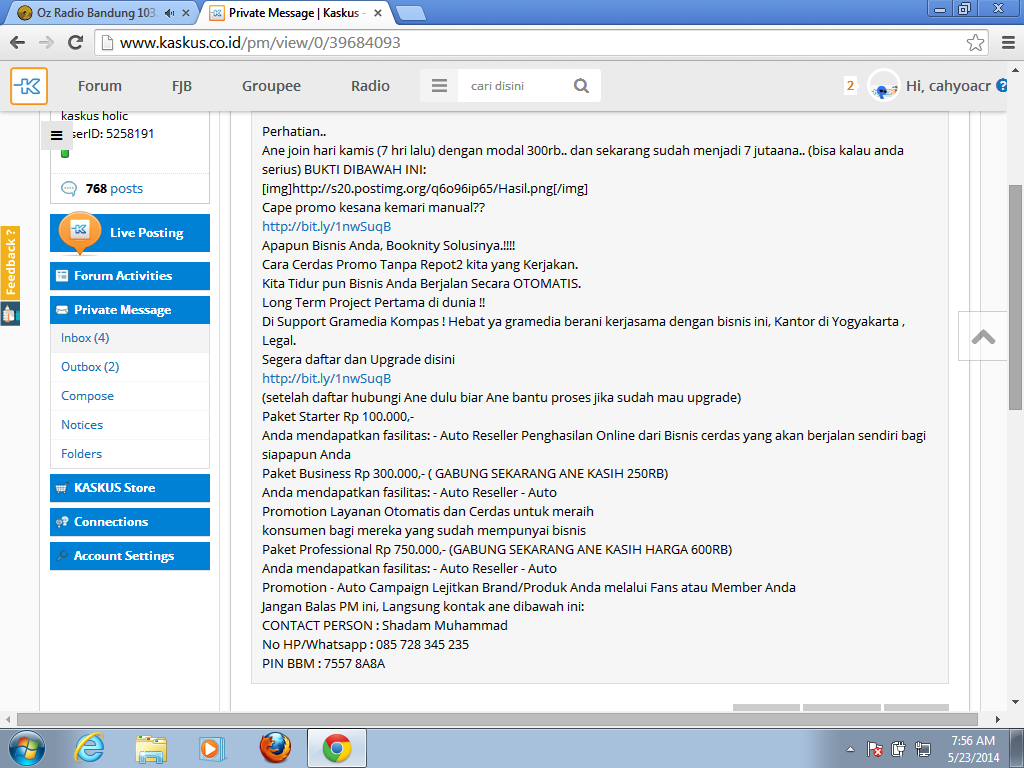Click the cahyoacr user avatar

[883, 86]
